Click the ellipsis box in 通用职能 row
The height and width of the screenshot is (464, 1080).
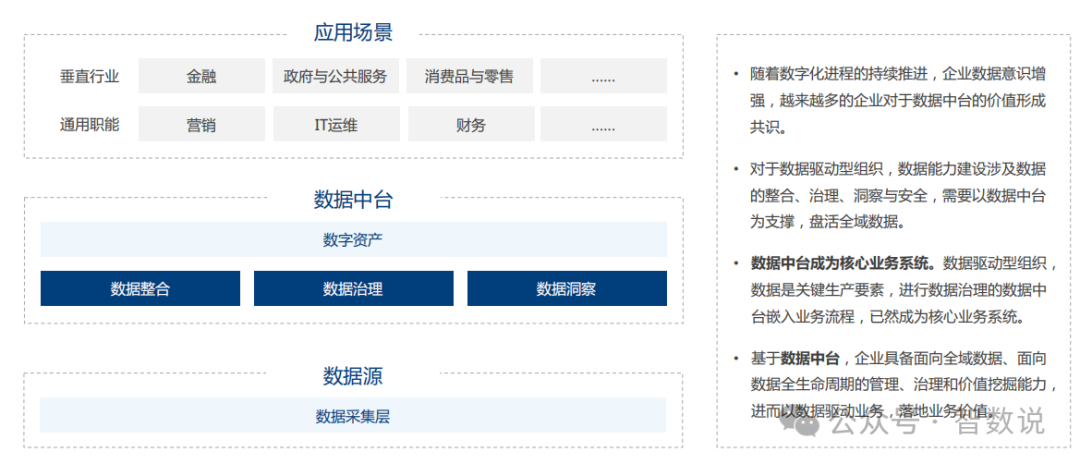tap(603, 125)
